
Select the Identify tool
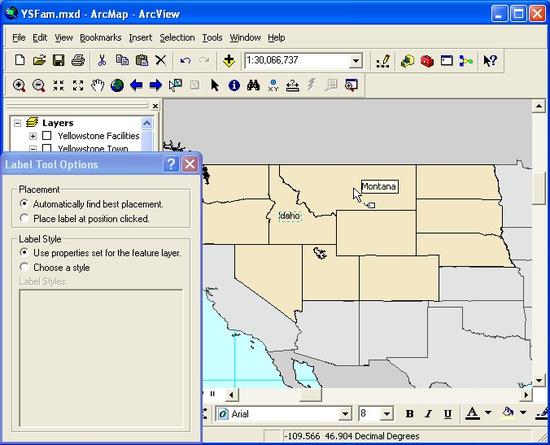pyautogui.click(x=234, y=85)
